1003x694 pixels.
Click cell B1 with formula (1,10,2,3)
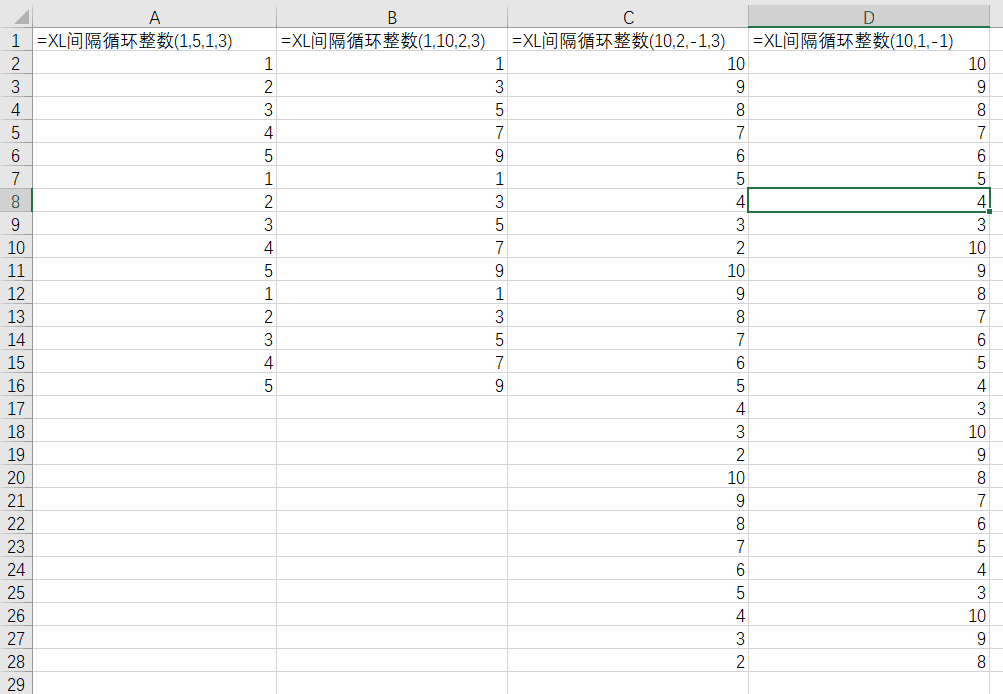(392, 40)
